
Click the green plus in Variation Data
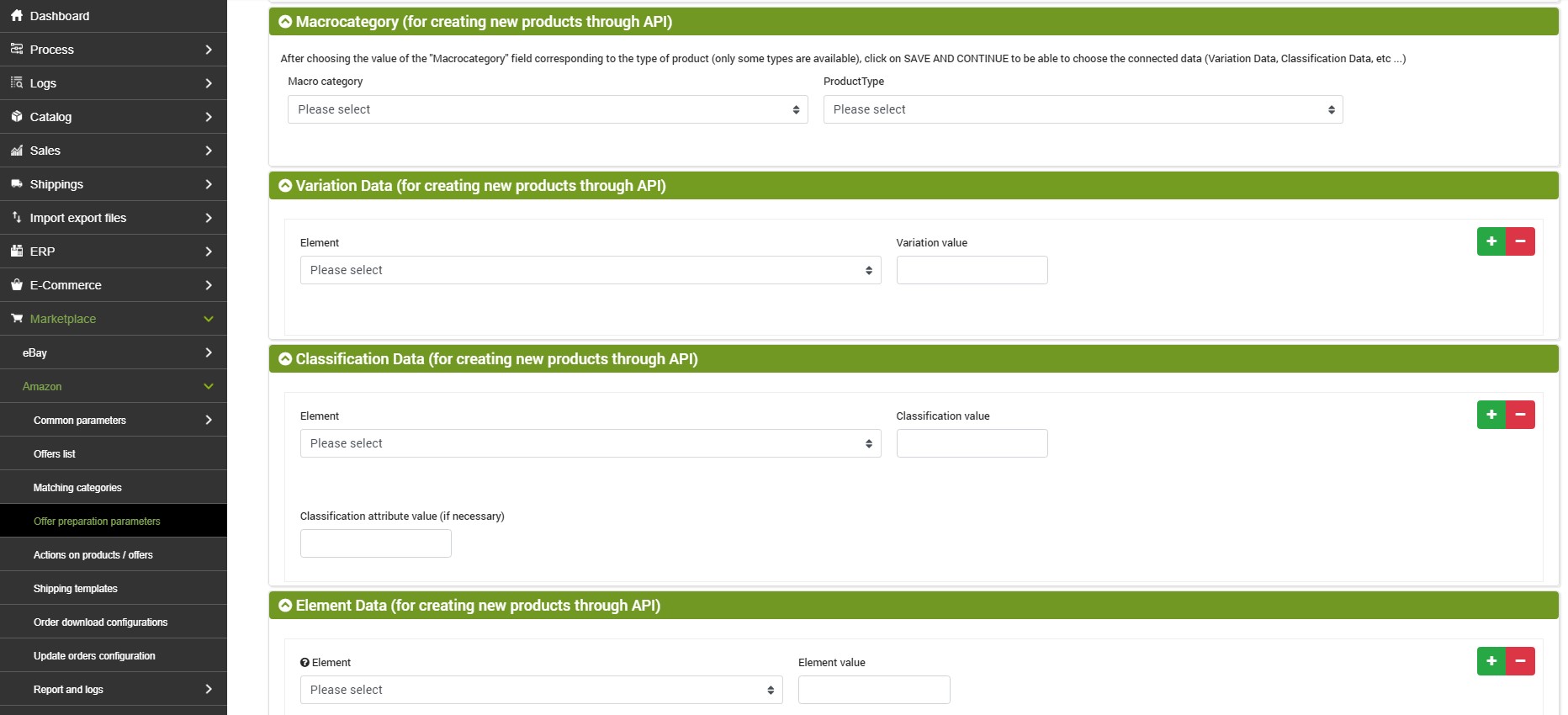(1491, 241)
